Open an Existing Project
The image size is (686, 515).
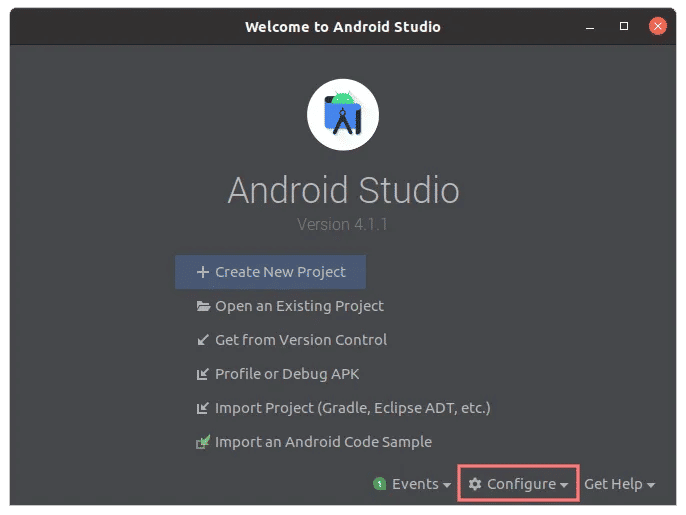[290, 306]
